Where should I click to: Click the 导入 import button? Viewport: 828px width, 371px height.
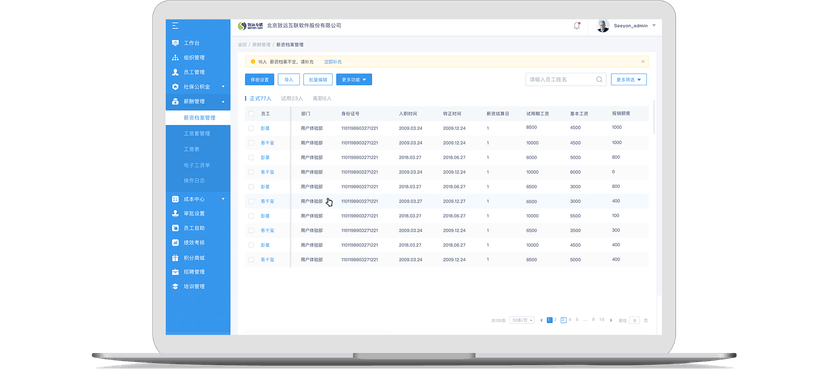click(289, 80)
